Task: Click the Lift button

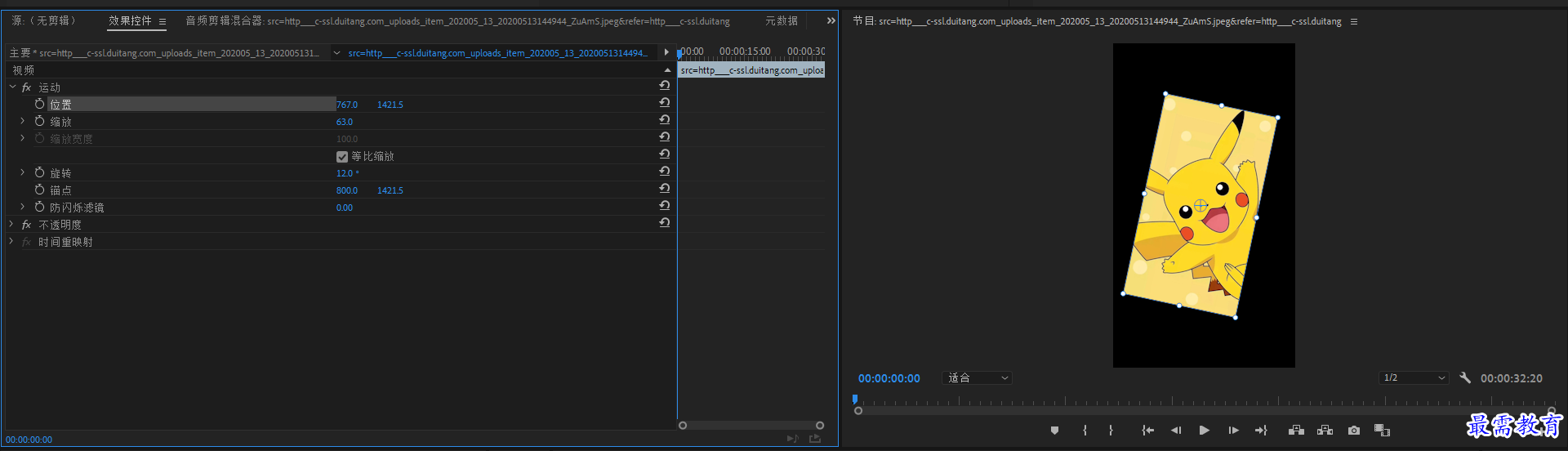Action: [x=1296, y=431]
